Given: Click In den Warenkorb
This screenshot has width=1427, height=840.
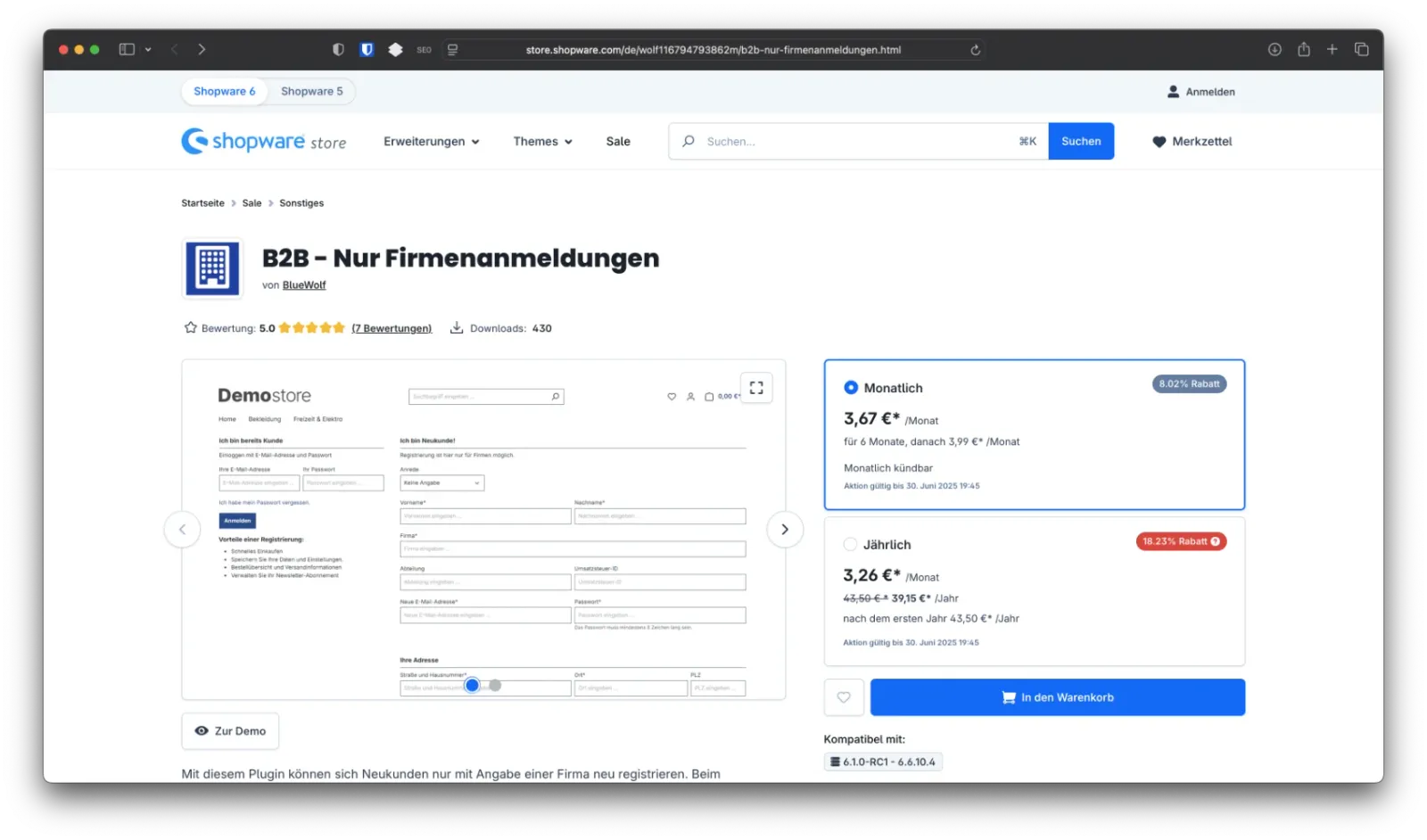Looking at the screenshot, I should click(x=1057, y=697).
